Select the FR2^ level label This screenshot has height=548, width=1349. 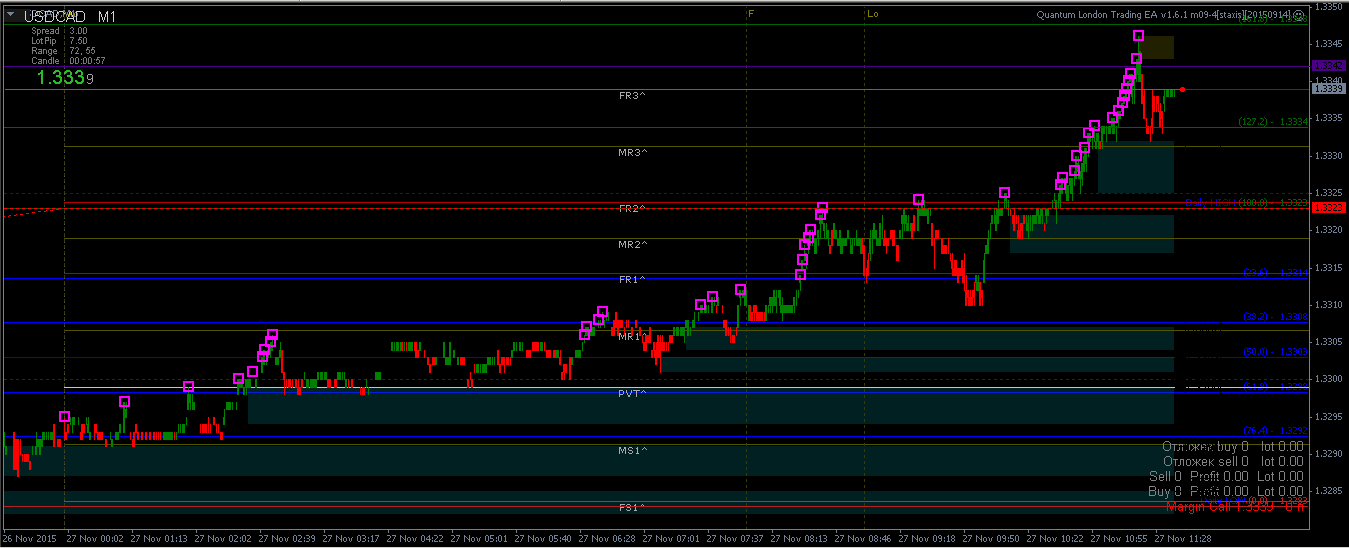pos(632,209)
